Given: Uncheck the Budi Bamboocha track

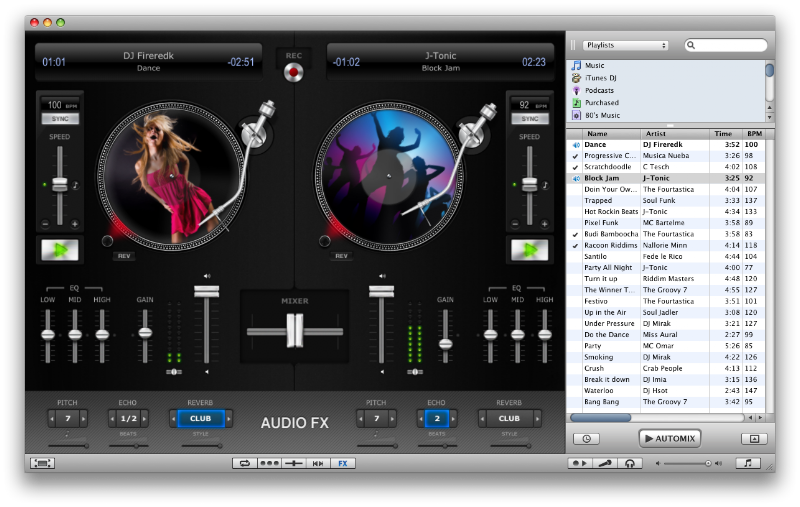Looking at the screenshot, I should [576, 235].
